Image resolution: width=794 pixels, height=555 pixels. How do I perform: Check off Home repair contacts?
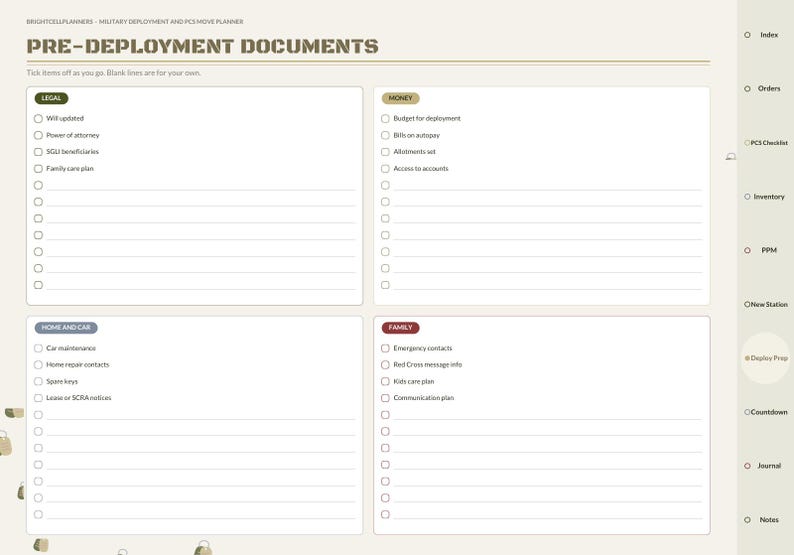[x=38, y=365]
